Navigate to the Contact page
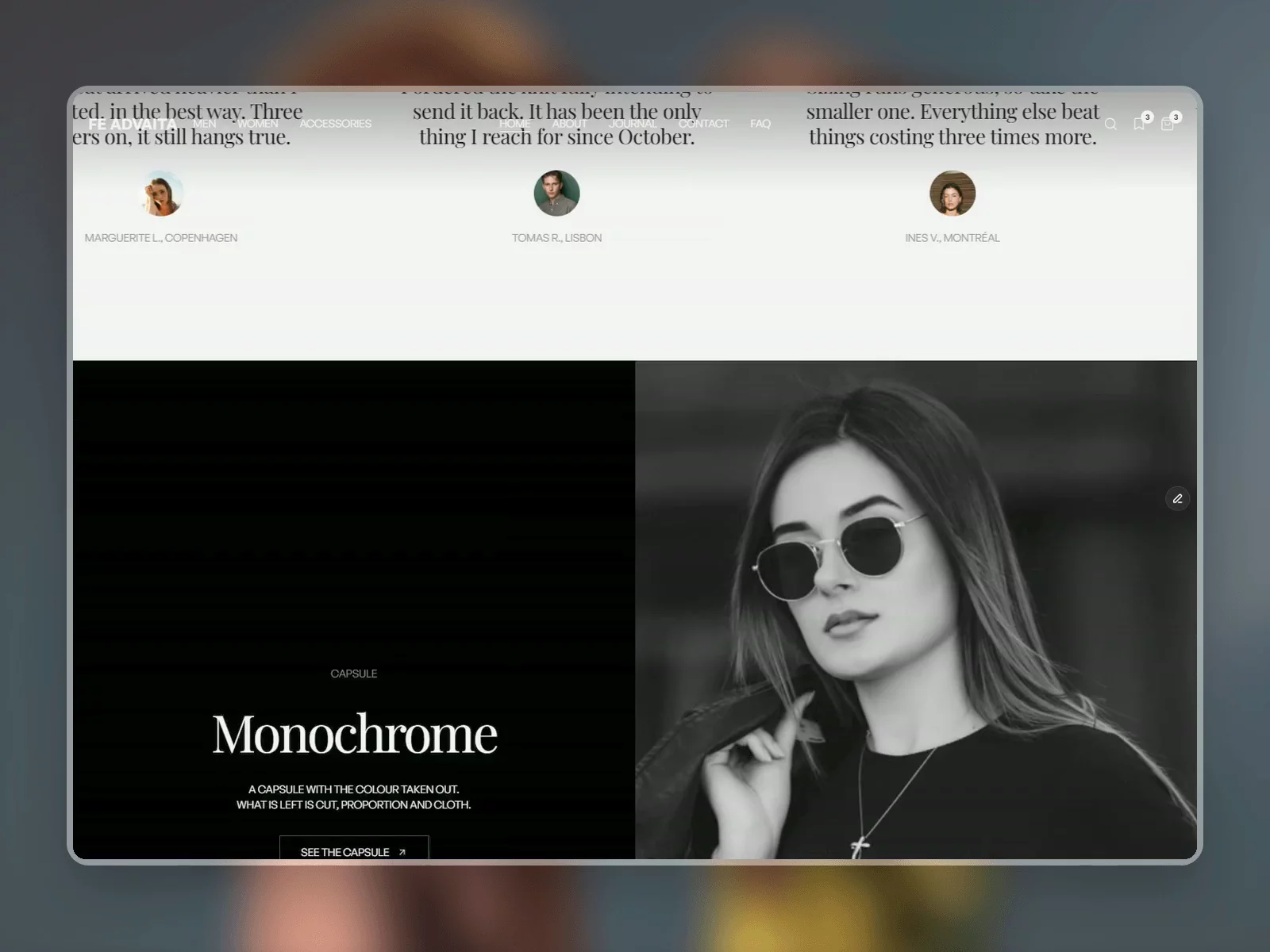Image resolution: width=1270 pixels, height=952 pixels. (x=703, y=124)
